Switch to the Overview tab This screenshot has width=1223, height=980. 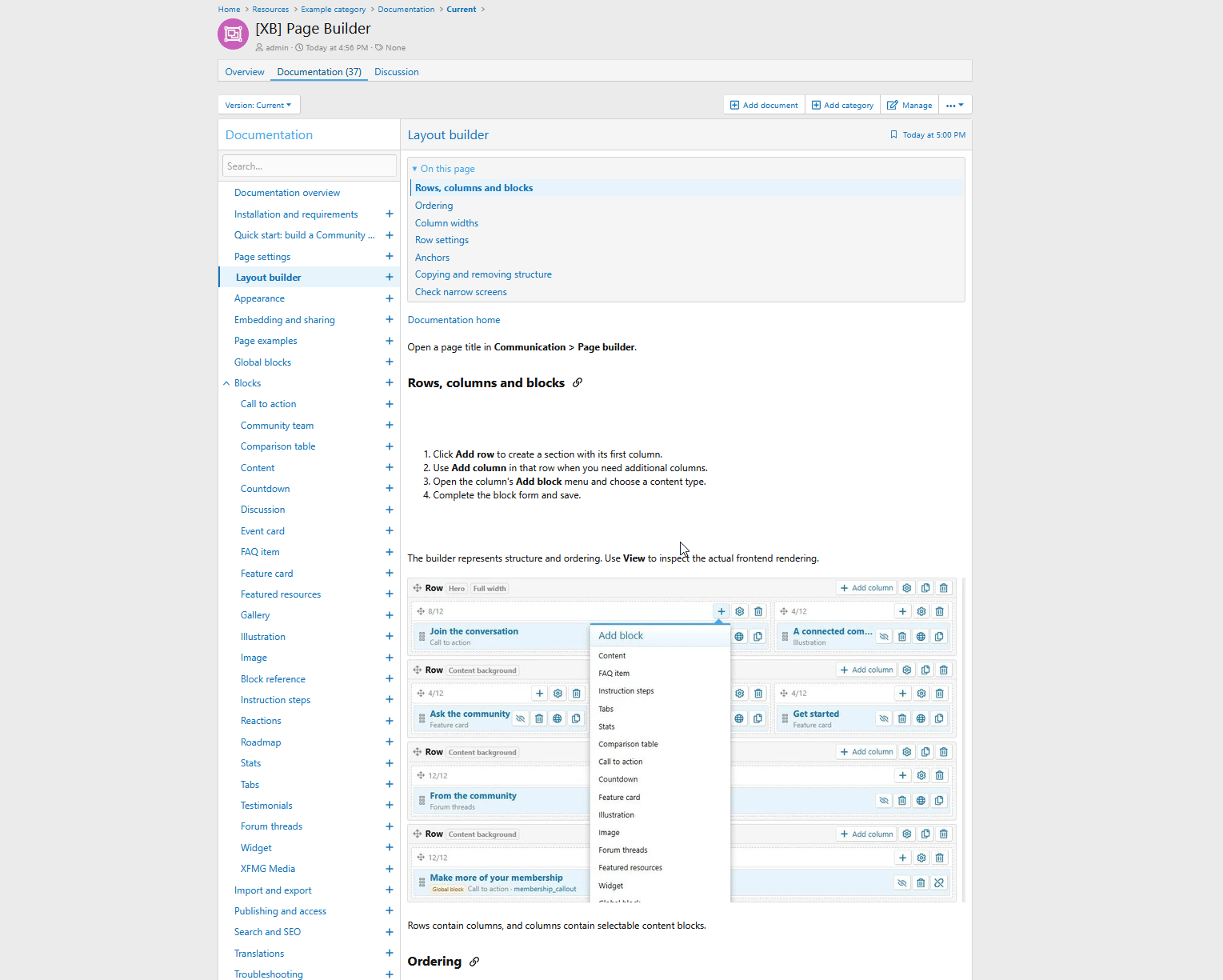[x=245, y=72]
